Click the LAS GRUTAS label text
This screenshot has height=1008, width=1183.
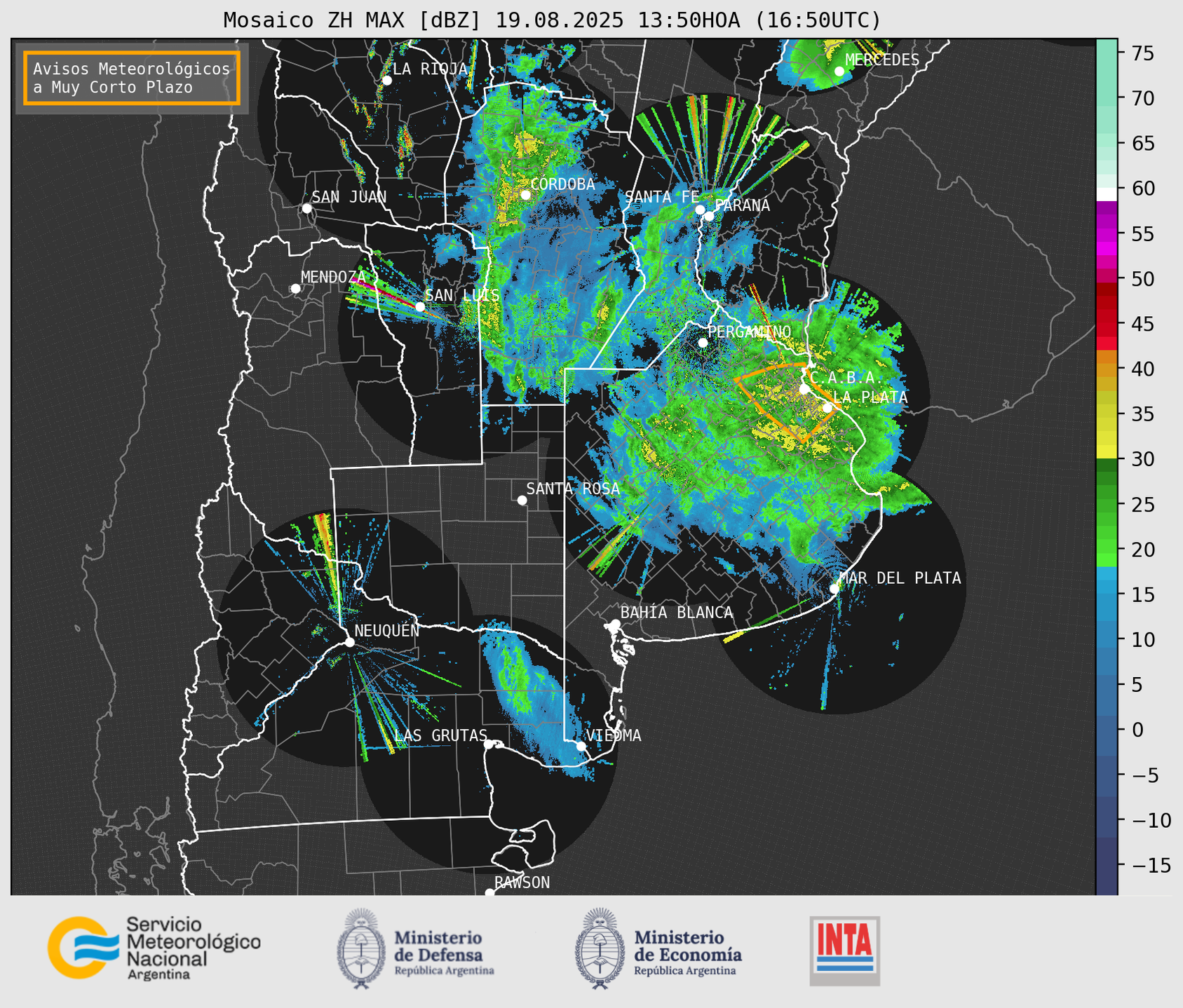441,735
